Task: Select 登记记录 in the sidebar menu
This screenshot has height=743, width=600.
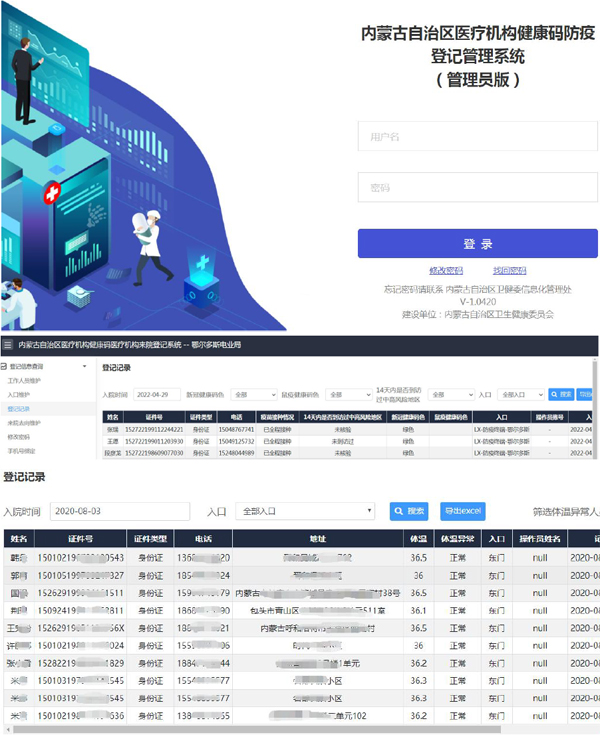Action: coord(20,409)
